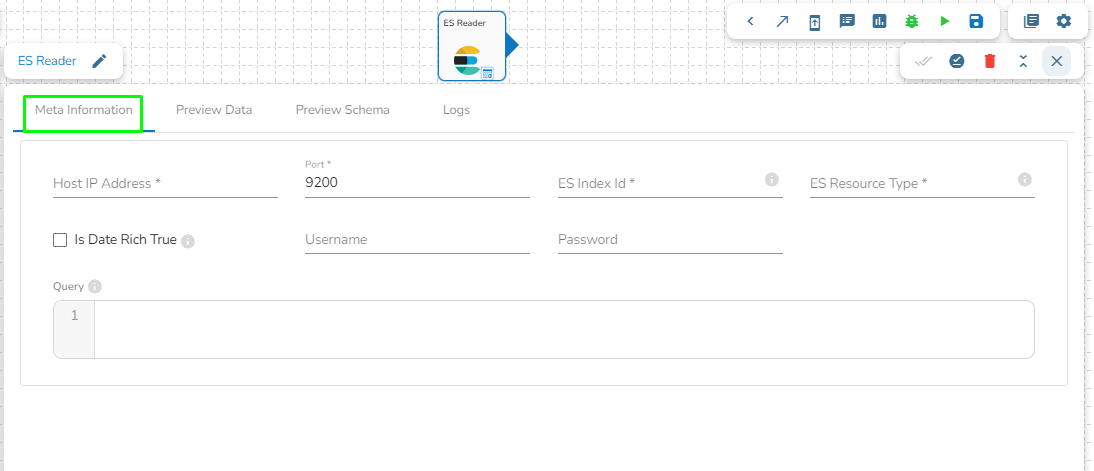Click the diagonal arrow icon in toolbar
This screenshot has height=471, width=1094.
[782, 21]
